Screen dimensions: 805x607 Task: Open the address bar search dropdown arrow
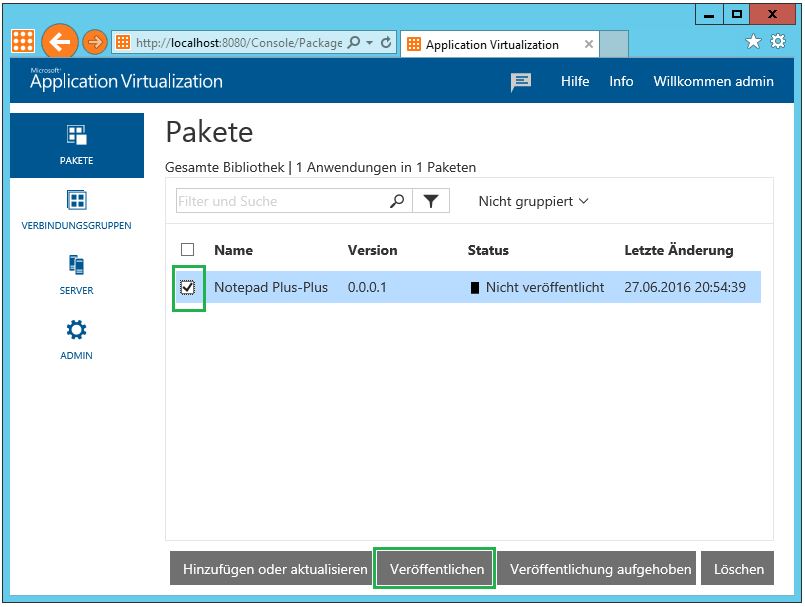click(x=370, y=43)
